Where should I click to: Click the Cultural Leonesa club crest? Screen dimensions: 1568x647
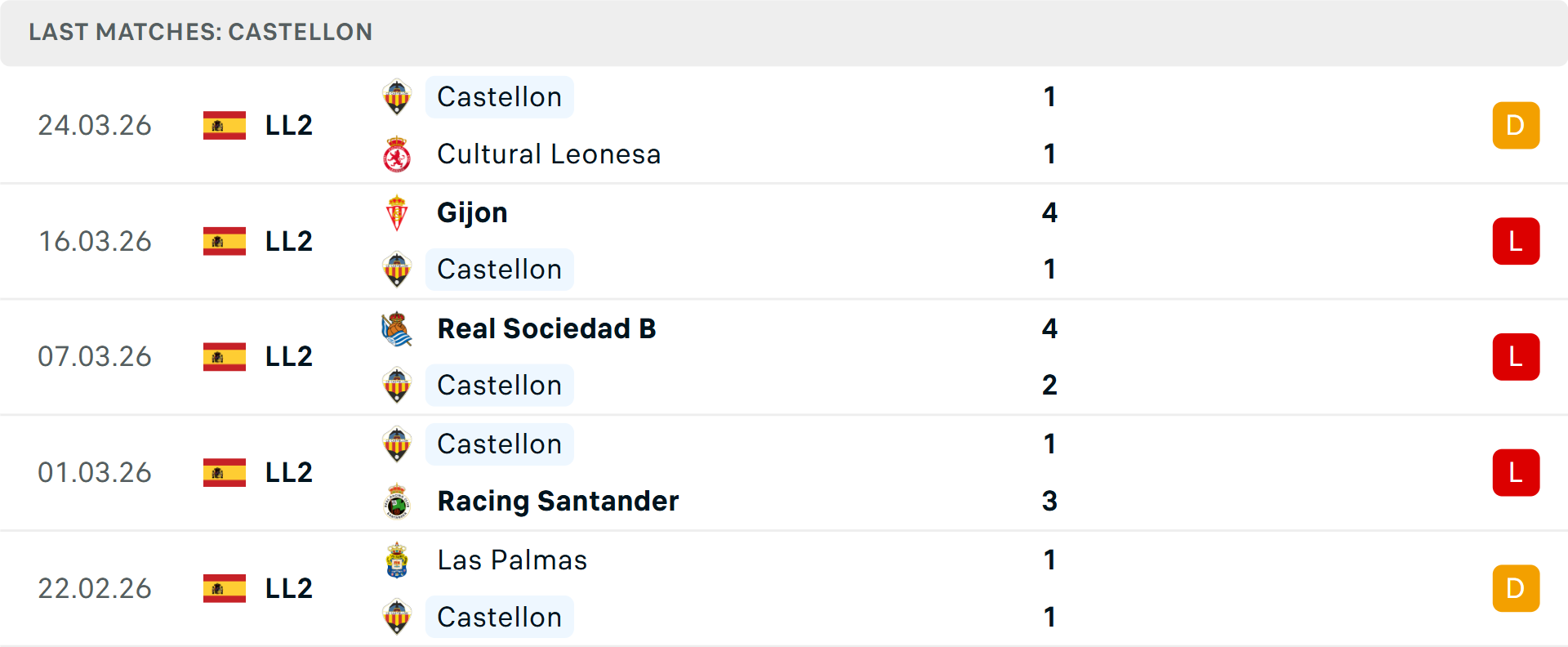pyautogui.click(x=397, y=154)
